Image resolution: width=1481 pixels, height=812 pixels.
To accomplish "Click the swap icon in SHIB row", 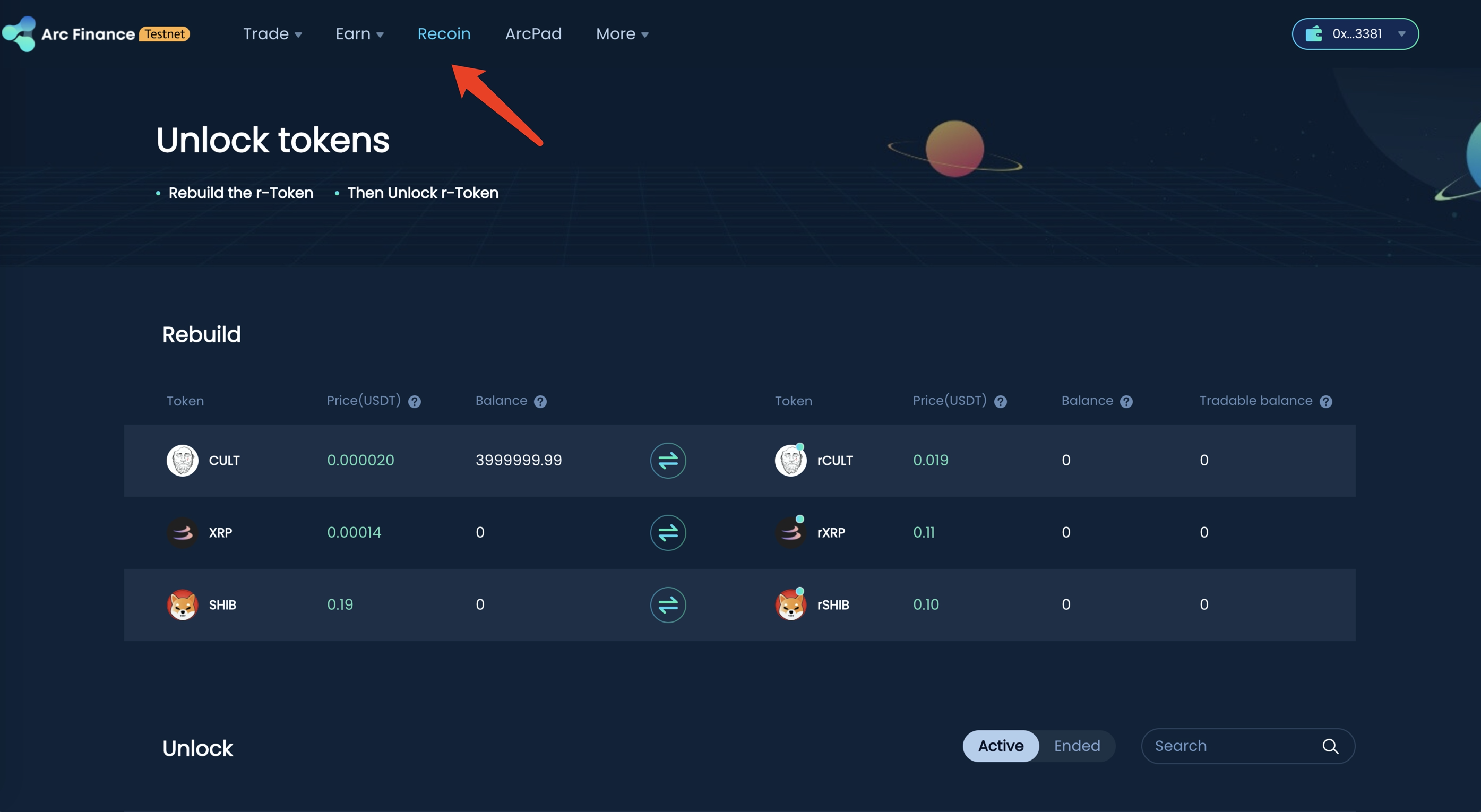I will click(x=667, y=604).
